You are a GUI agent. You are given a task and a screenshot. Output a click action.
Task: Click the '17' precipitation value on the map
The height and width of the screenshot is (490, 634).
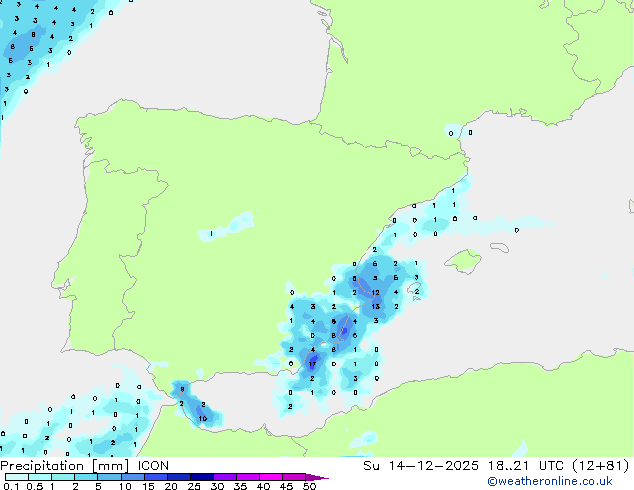pyautogui.click(x=312, y=364)
